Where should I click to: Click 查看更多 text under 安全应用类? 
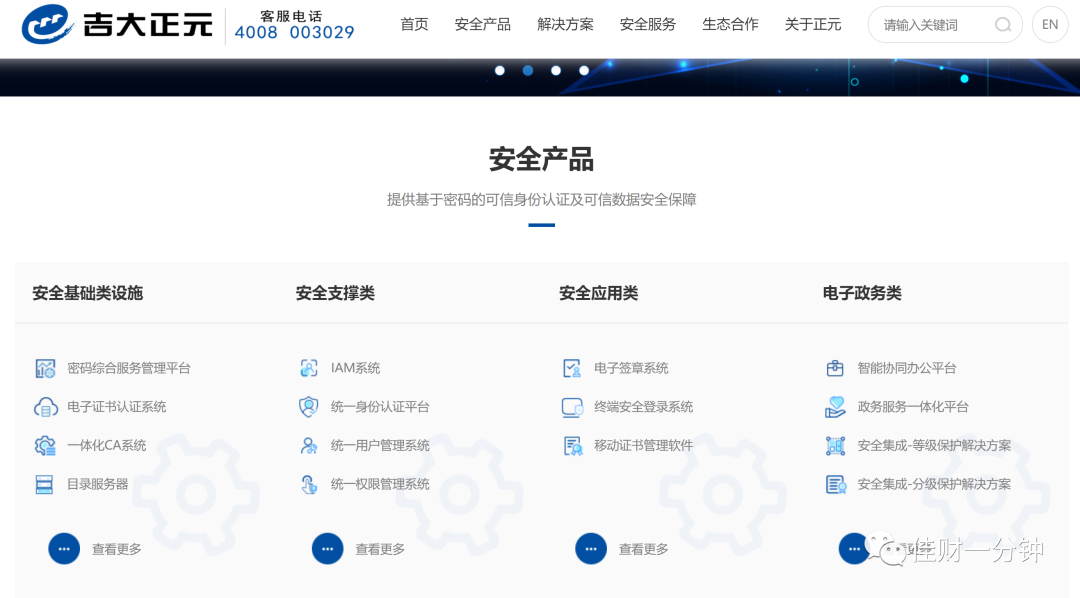coord(643,549)
